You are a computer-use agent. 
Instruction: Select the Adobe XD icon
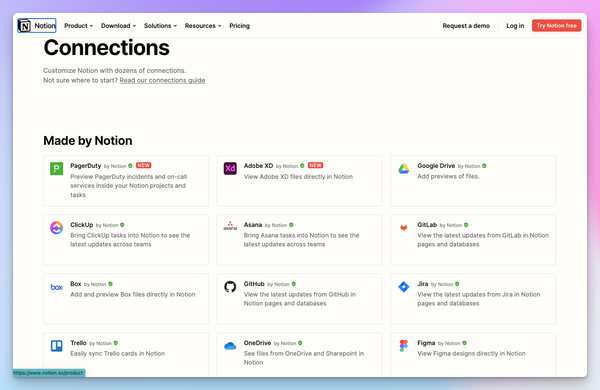pyautogui.click(x=230, y=168)
